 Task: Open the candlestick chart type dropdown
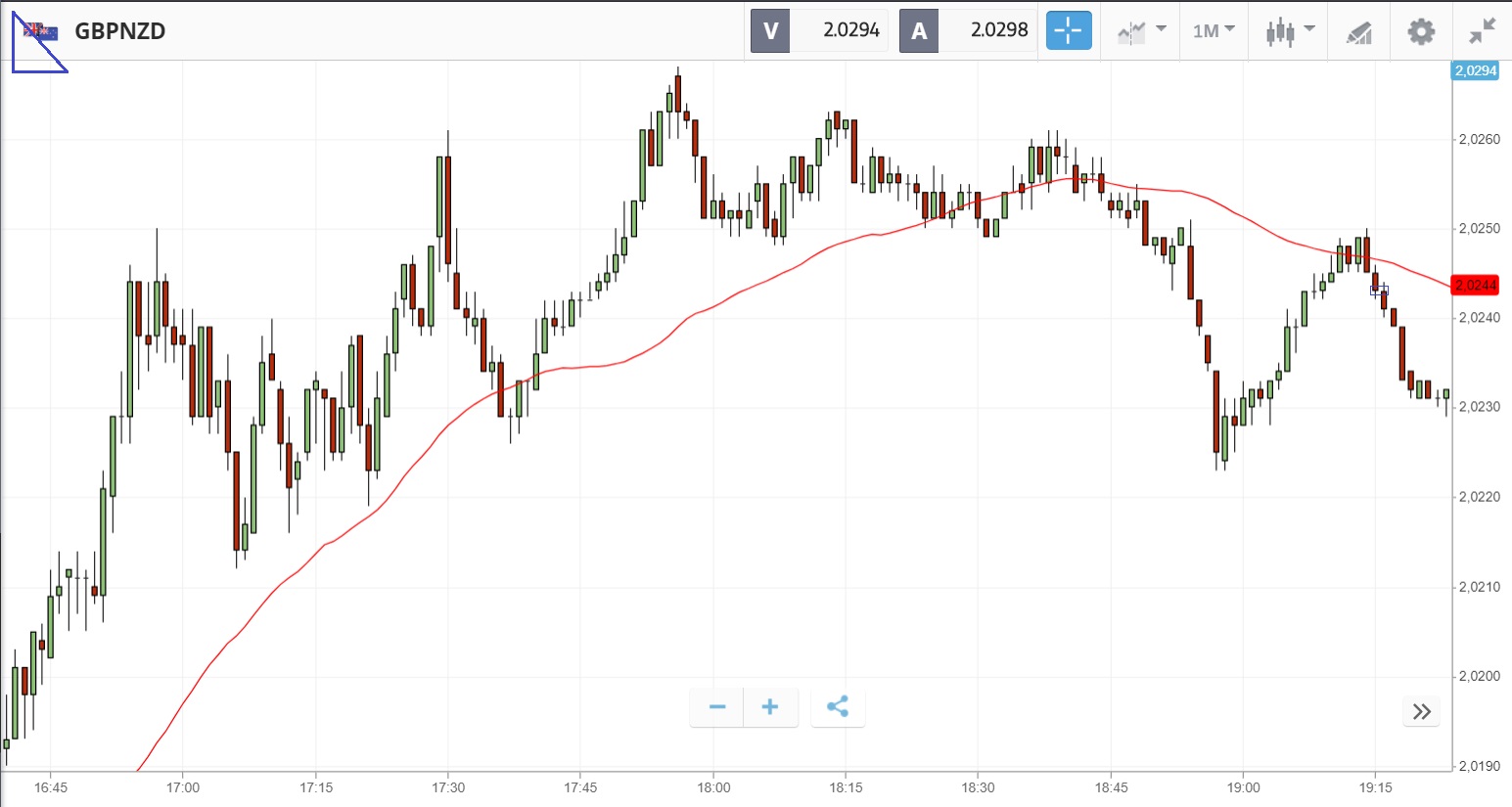pyautogui.click(x=1289, y=30)
